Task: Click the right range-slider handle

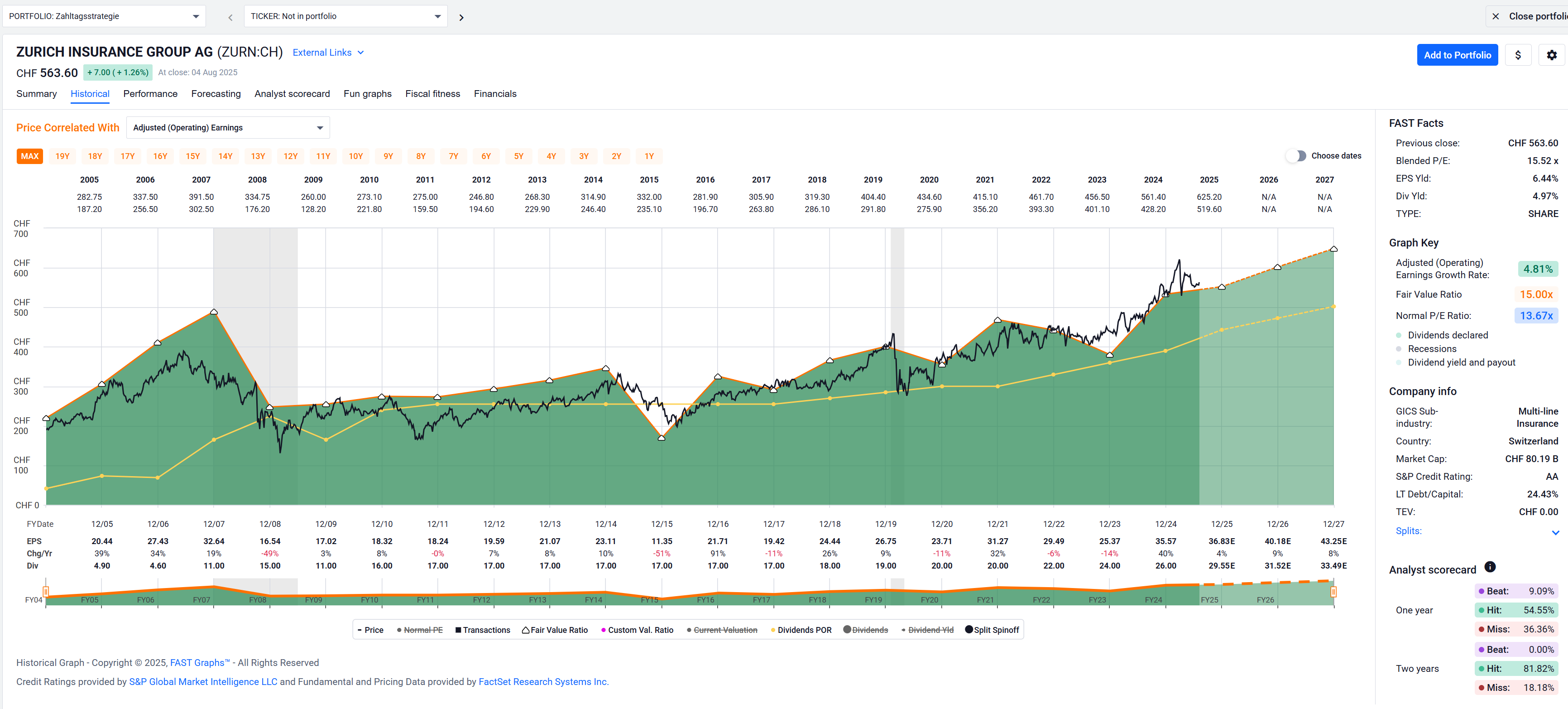Action: (1333, 592)
